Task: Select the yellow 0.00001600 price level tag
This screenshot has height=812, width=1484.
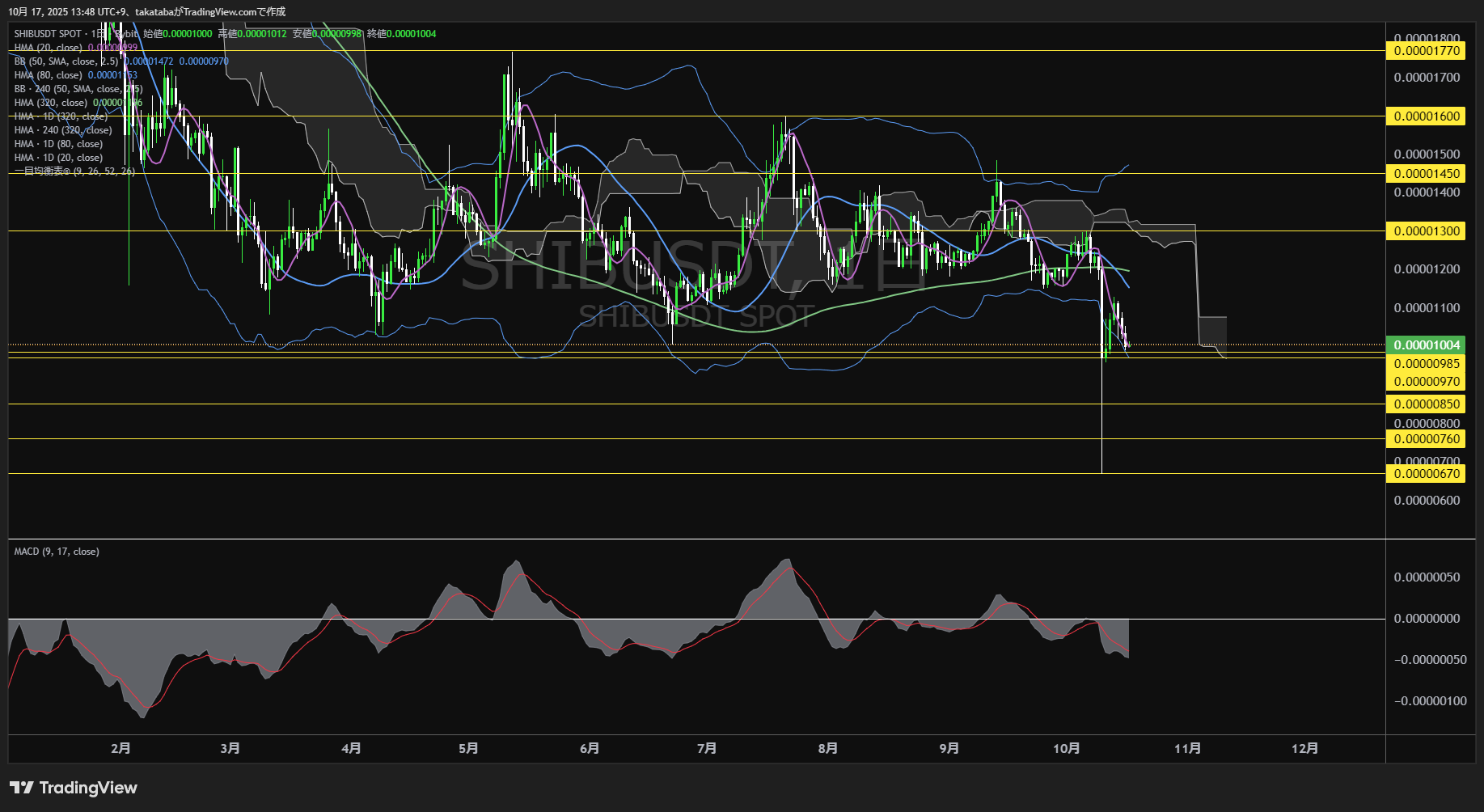Action: point(1427,116)
